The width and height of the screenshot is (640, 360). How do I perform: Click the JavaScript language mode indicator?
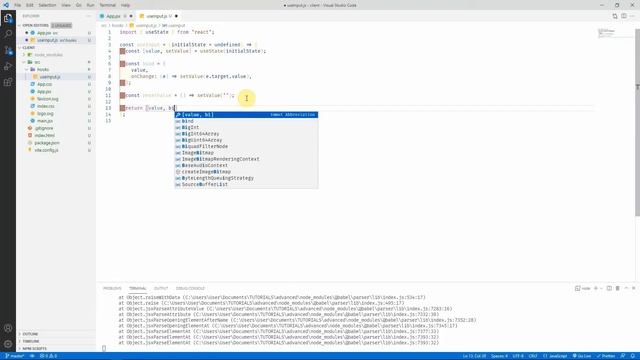[x=555, y=356]
